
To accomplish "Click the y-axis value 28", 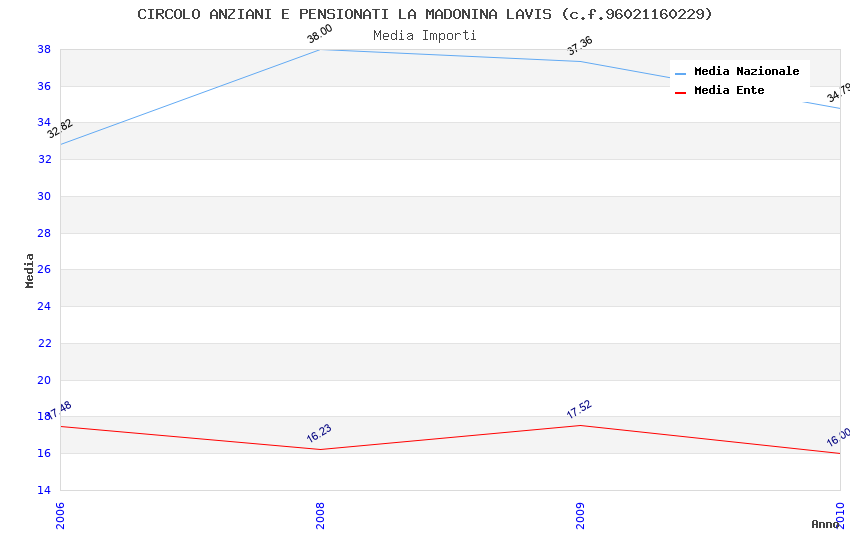I will point(44,233).
